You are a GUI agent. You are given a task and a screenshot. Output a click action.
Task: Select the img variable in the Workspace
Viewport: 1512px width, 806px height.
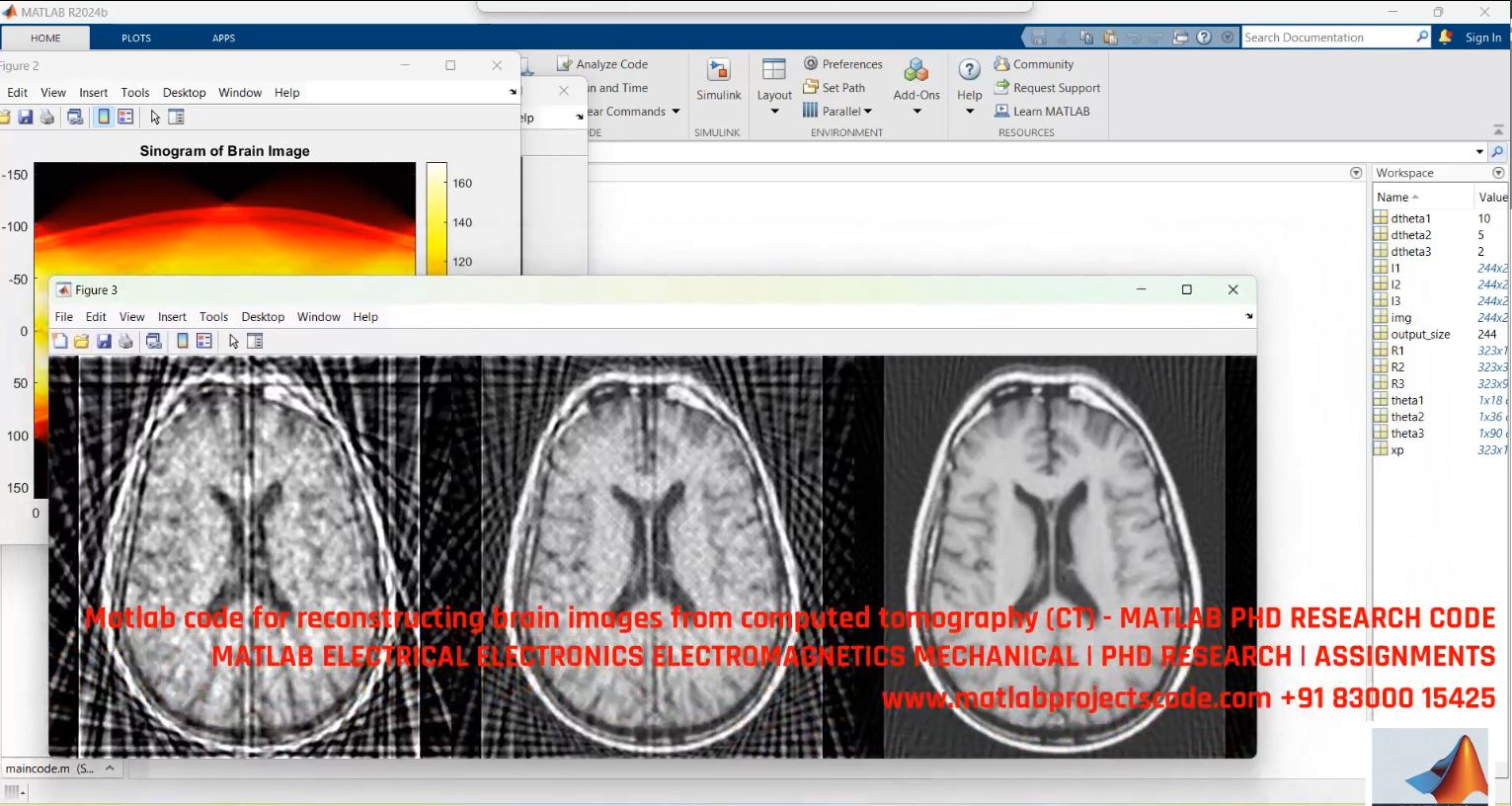click(1402, 317)
